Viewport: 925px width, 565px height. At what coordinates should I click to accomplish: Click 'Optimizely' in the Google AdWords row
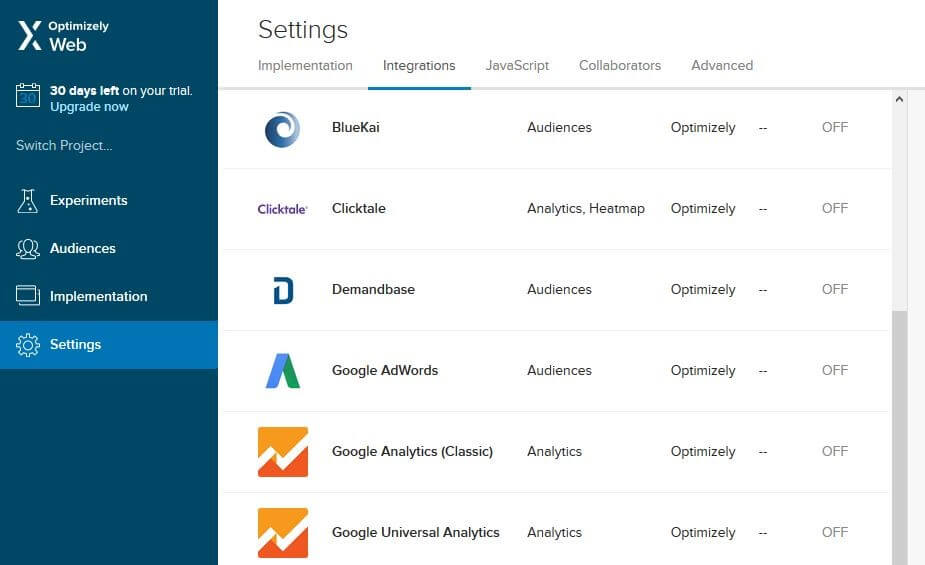pyautogui.click(x=703, y=370)
